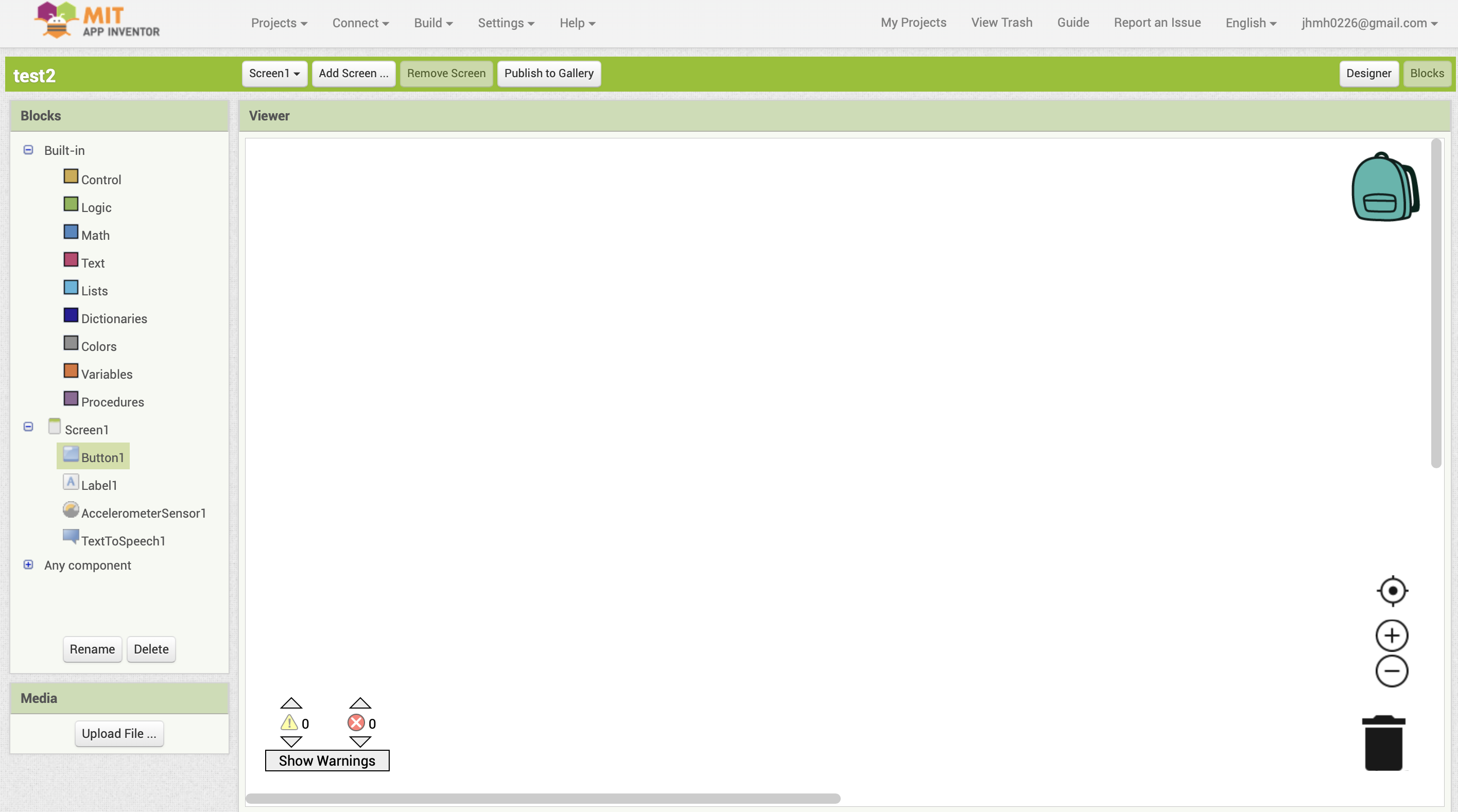
Task: Click the horizontal viewer scrollbar
Action: coord(542,799)
